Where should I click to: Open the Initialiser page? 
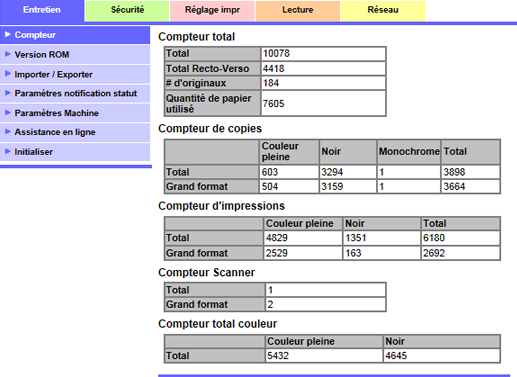tap(75, 152)
